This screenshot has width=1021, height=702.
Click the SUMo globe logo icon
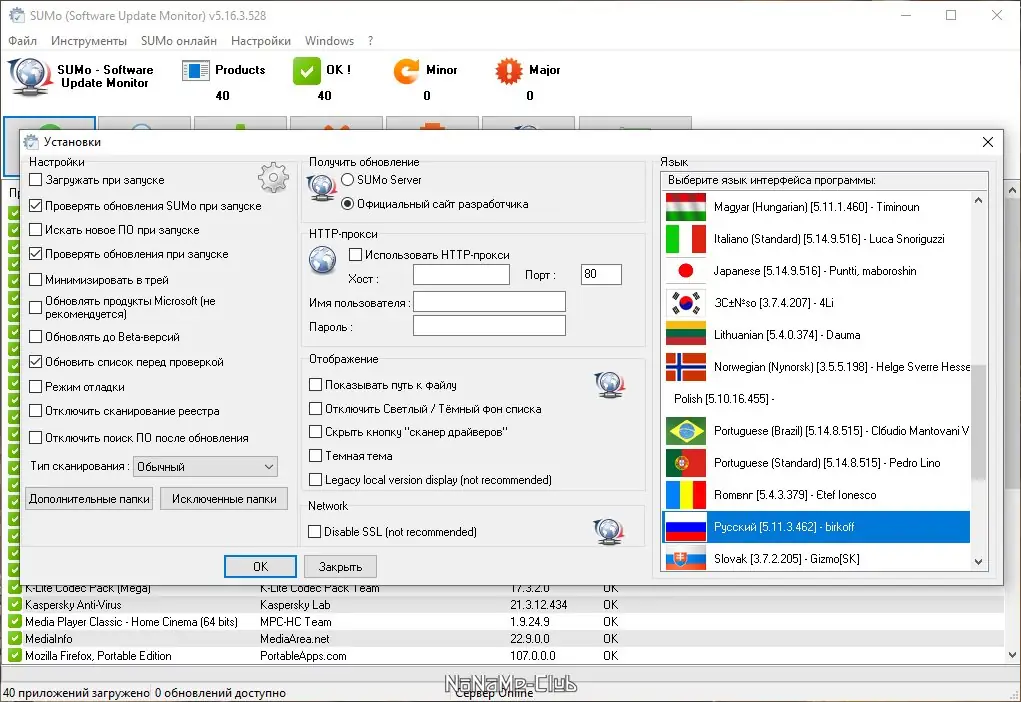pos(29,77)
